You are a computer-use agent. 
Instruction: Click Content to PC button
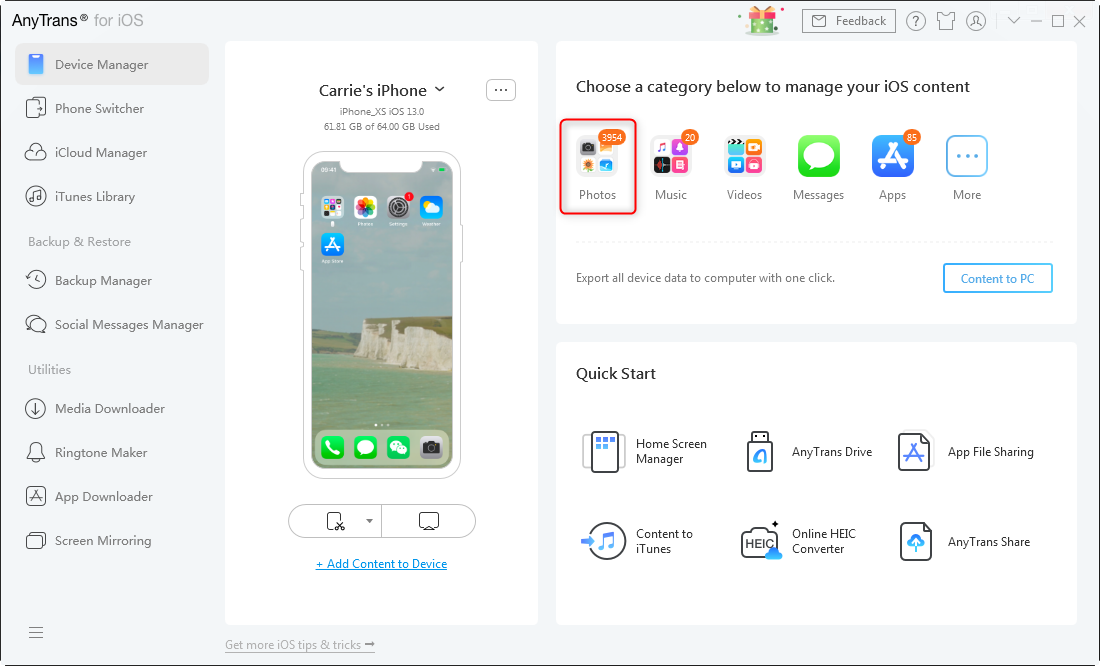click(998, 279)
